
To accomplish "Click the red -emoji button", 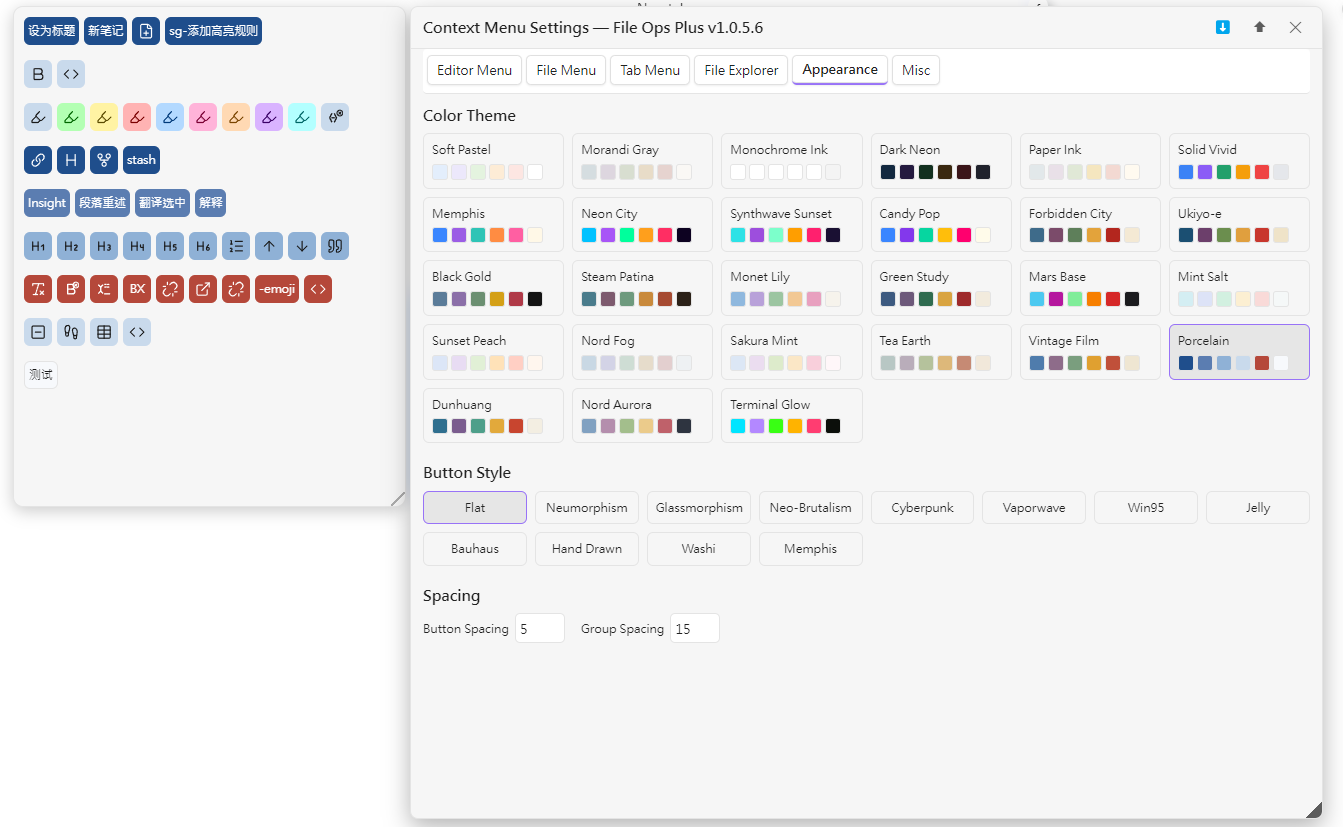I will coord(277,289).
